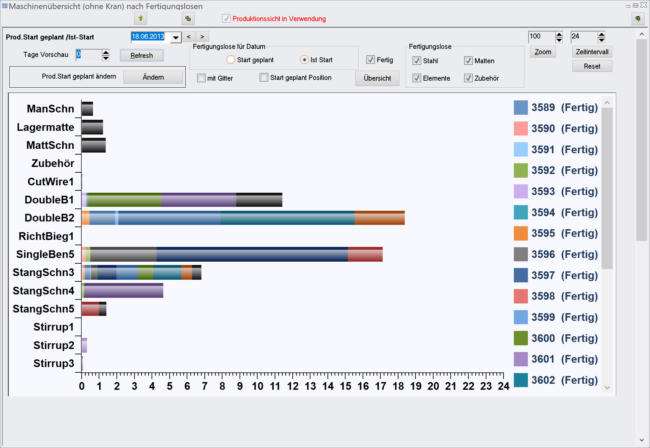Go to previous date with < arrow
Viewport: 650px width, 448px height.
click(189, 37)
